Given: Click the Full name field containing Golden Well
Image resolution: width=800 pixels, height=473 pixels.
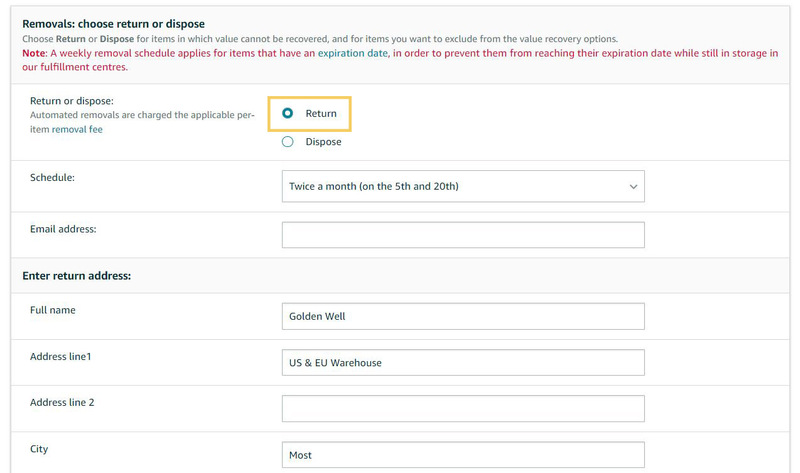Looking at the screenshot, I should [x=463, y=316].
